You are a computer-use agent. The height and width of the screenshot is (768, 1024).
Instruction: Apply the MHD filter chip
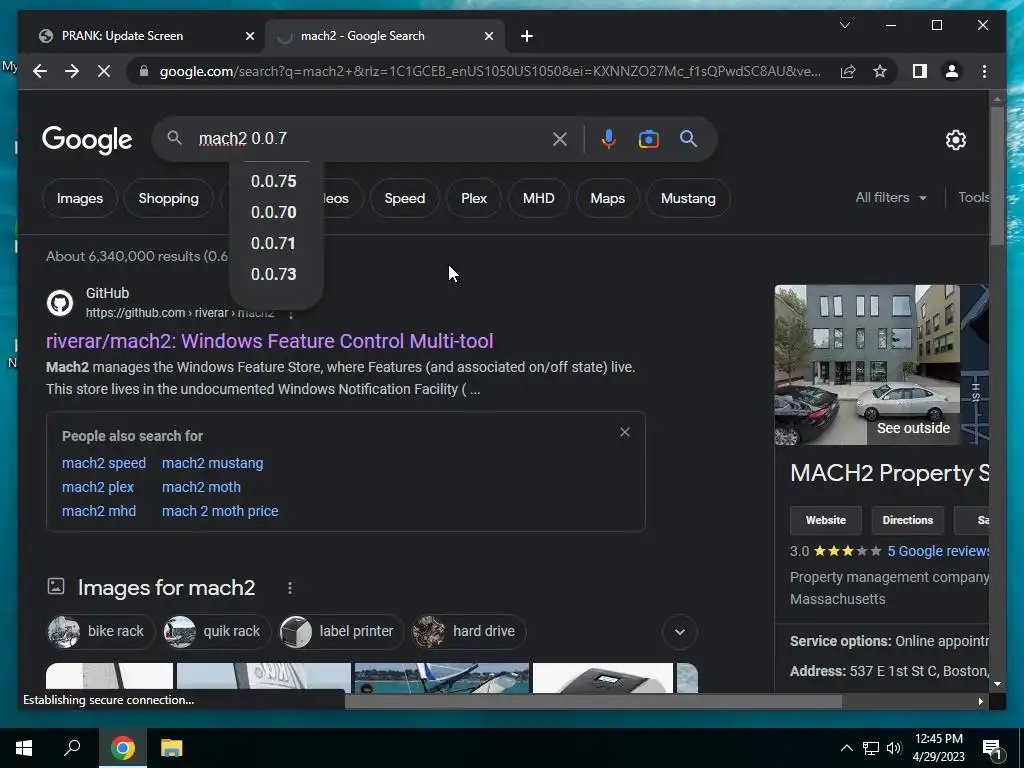click(x=538, y=198)
